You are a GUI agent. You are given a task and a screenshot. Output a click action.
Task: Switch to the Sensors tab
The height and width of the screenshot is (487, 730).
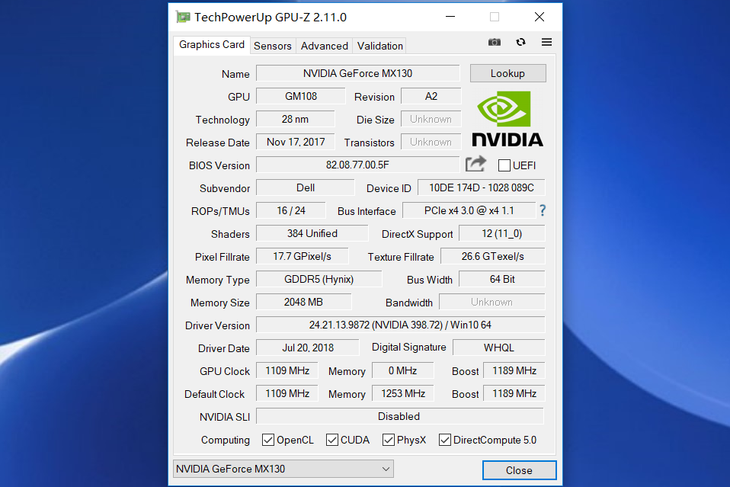click(x=272, y=46)
